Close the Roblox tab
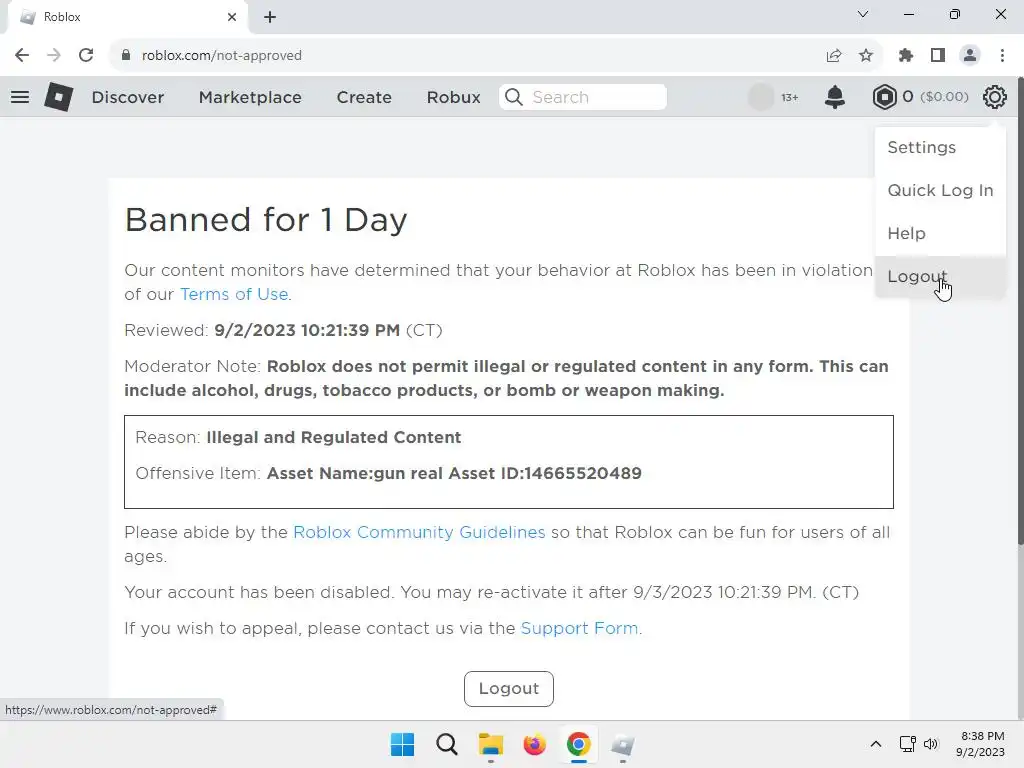The image size is (1024, 768). click(x=232, y=17)
